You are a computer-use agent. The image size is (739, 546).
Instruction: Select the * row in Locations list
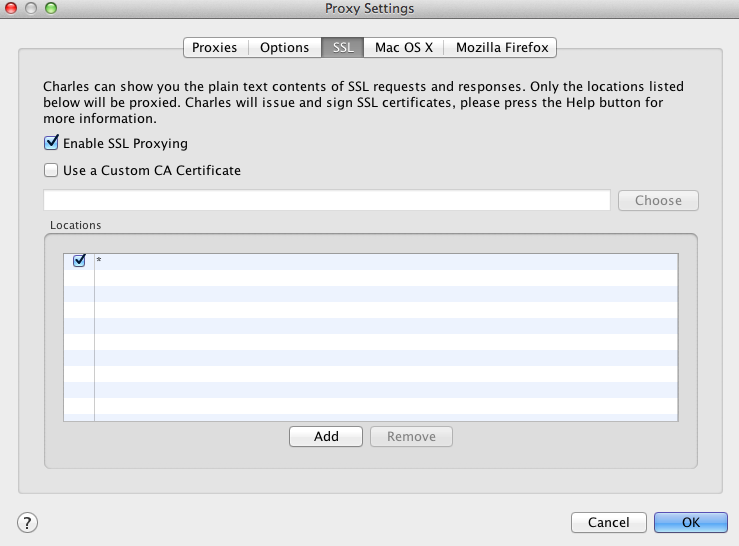371,262
